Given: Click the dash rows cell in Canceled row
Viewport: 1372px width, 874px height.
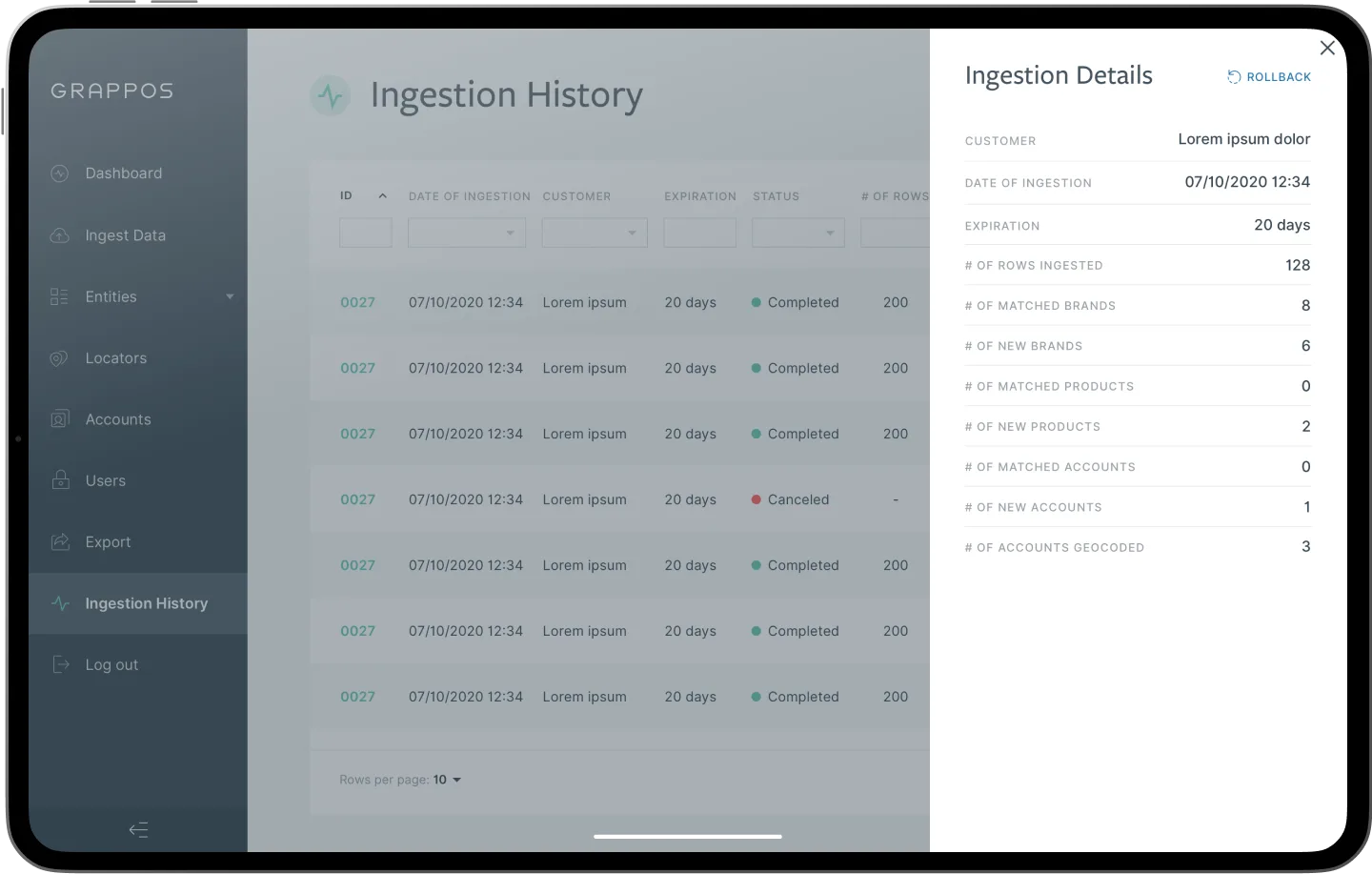Looking at the screenshot, I should (896, 499).
